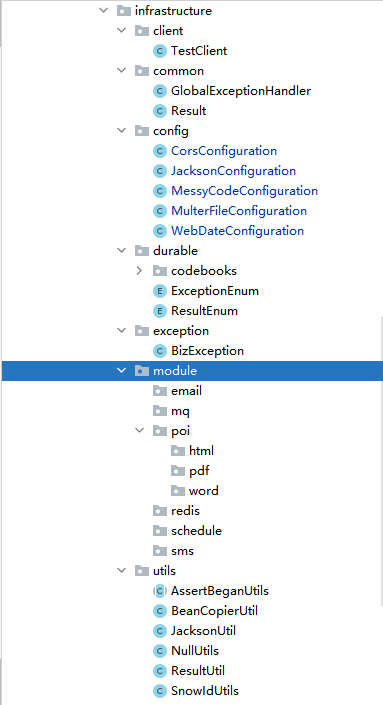The height and width of the screenshot is (705, 383).
Task: Click the email folder icon
Action: point(160,391)
